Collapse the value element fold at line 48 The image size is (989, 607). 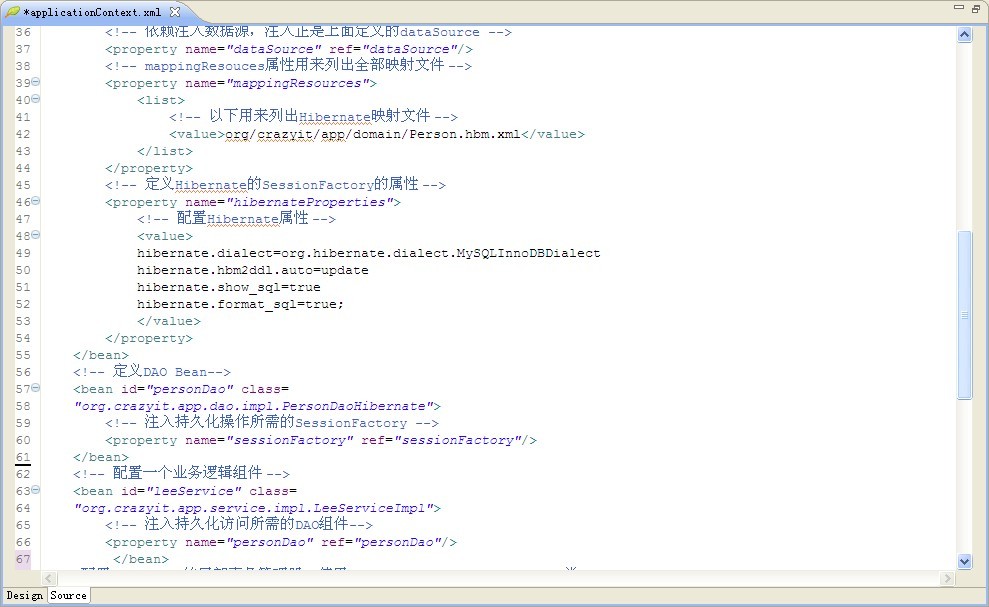point(35,235)
